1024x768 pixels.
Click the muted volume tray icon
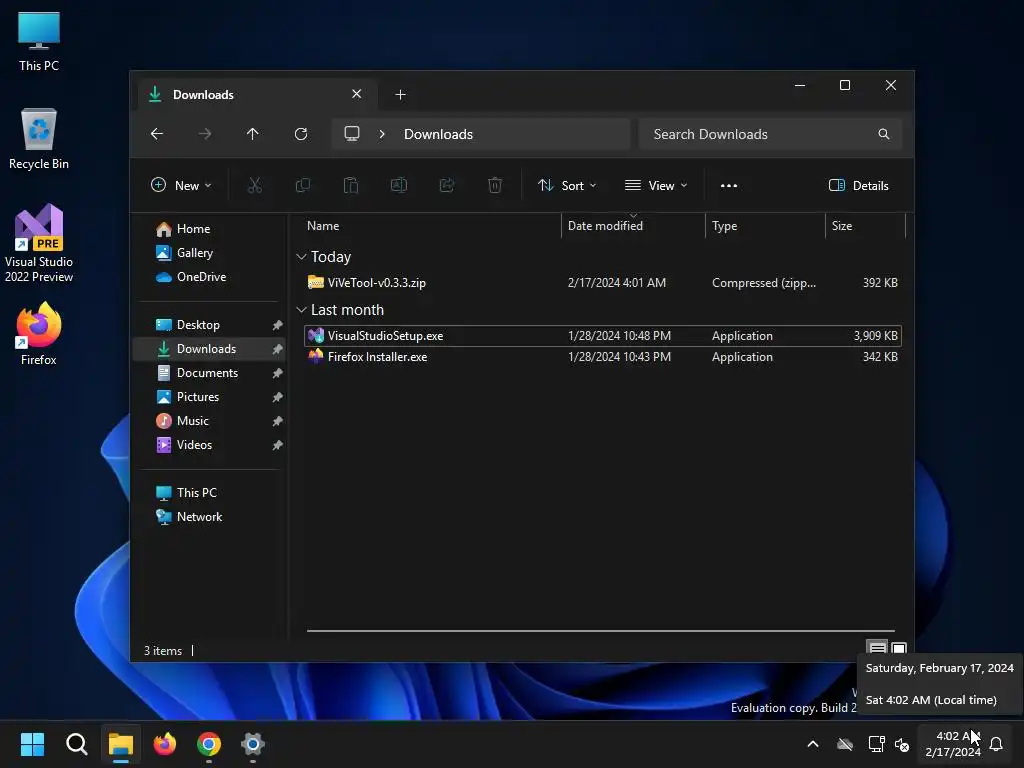pos(902,744)
